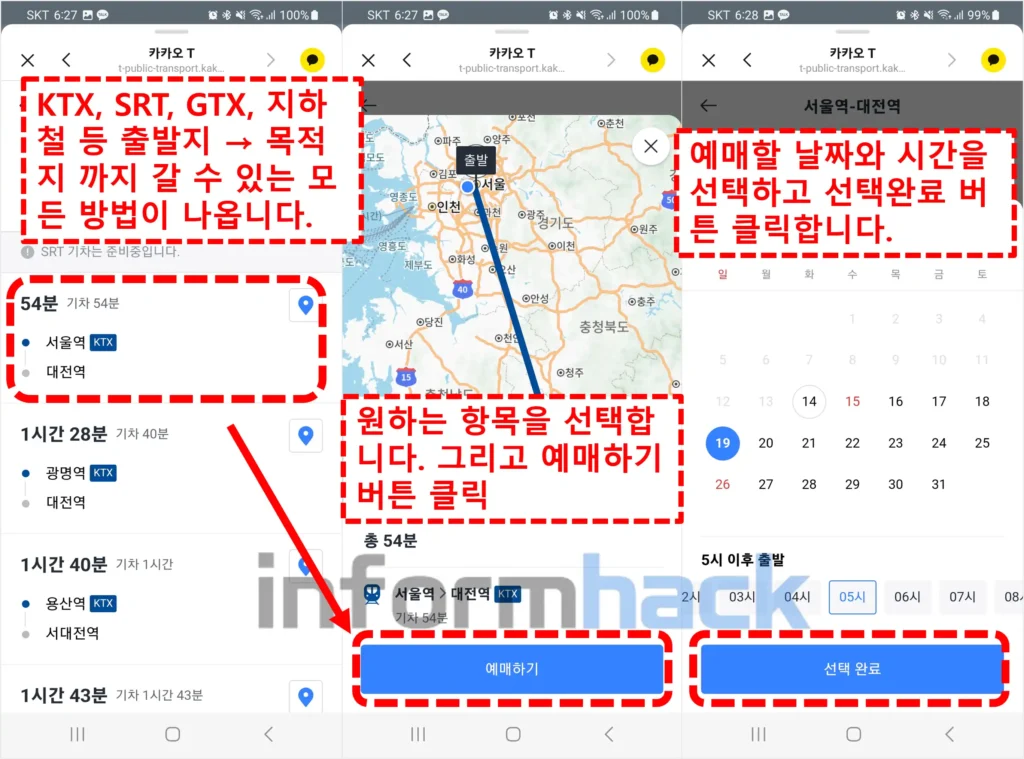Select the 54분 서울역 to 대전역 KTX route

[150, 340]
